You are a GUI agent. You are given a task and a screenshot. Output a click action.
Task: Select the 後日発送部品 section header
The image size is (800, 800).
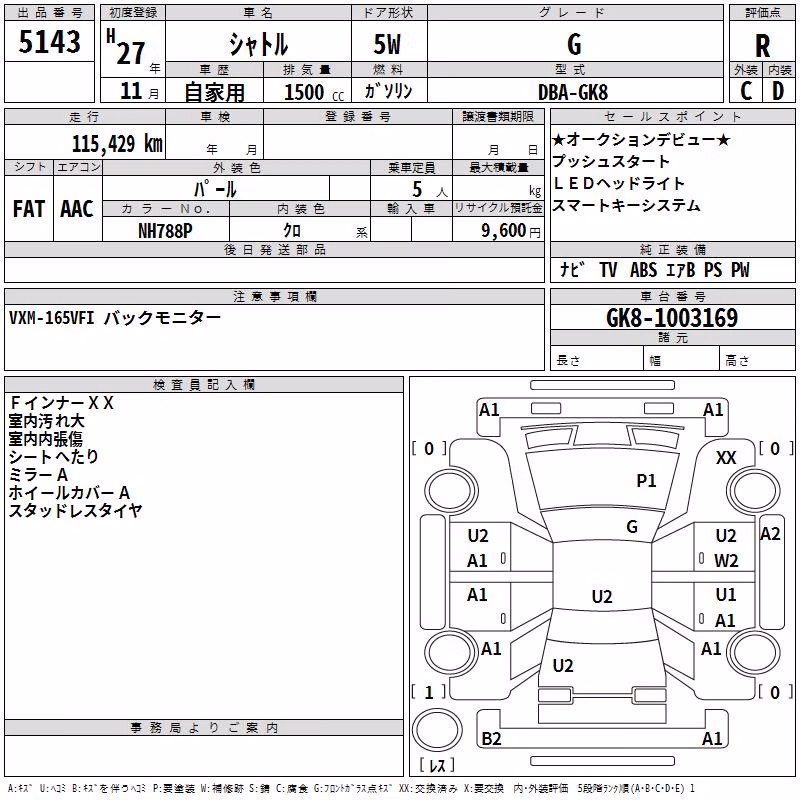click(274, 249)
